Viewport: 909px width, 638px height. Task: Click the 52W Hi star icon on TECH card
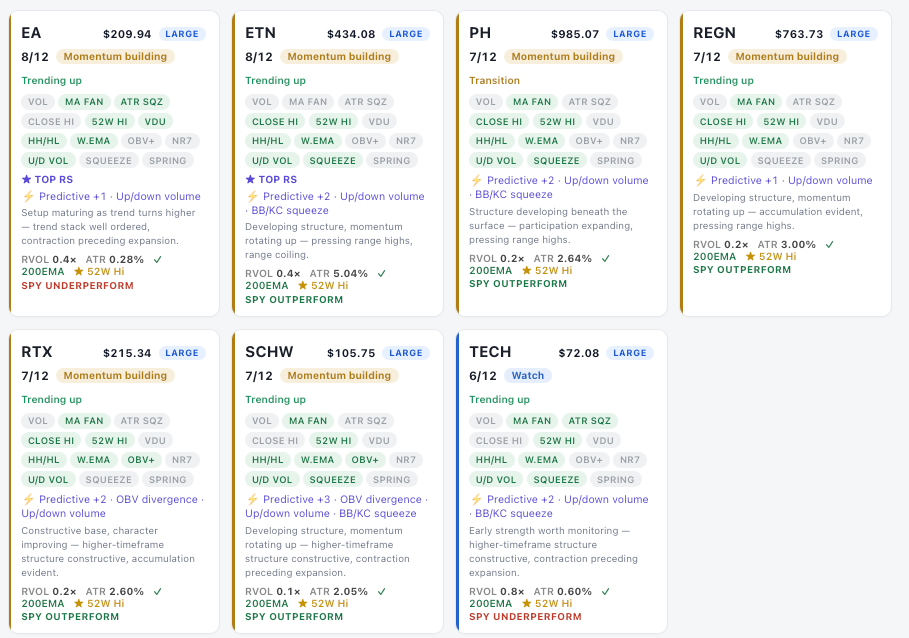click(526, 603)
